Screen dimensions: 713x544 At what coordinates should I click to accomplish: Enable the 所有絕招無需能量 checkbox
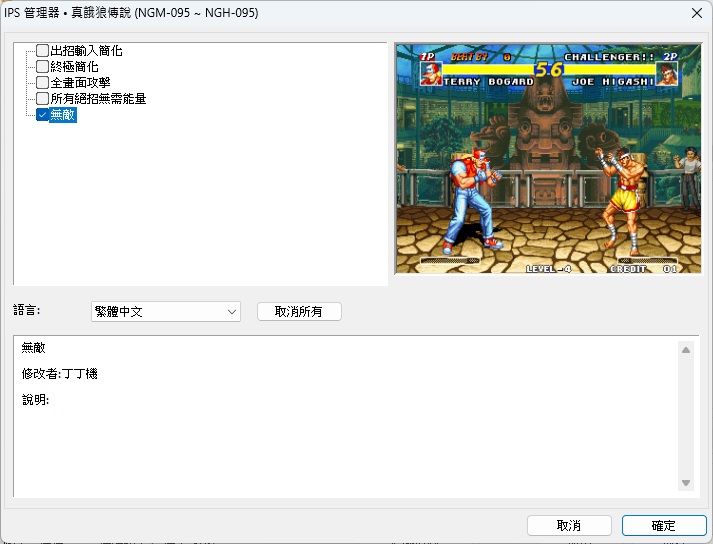[x=42, y=98]
